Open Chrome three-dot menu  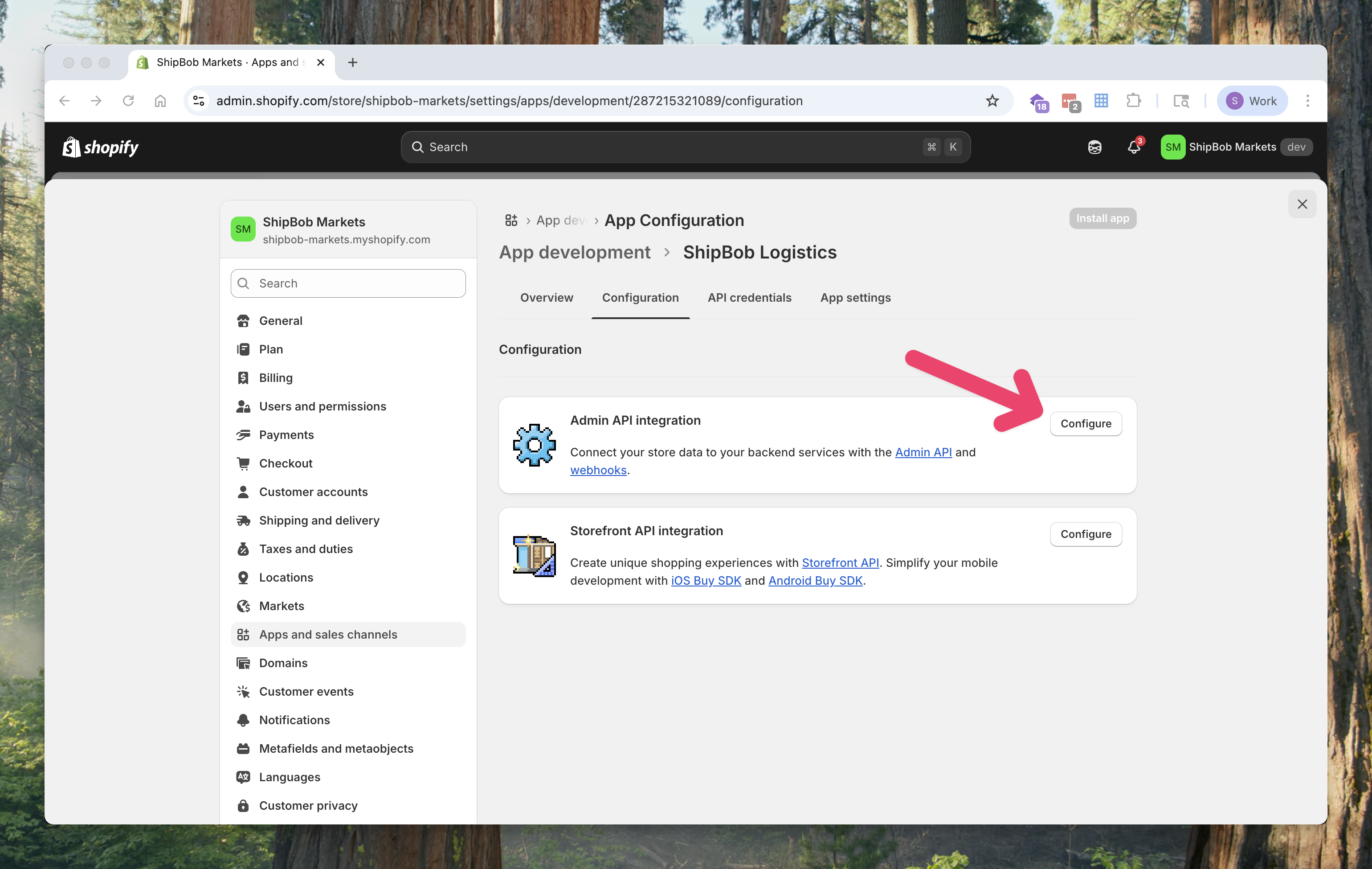tap(1307, 101)
